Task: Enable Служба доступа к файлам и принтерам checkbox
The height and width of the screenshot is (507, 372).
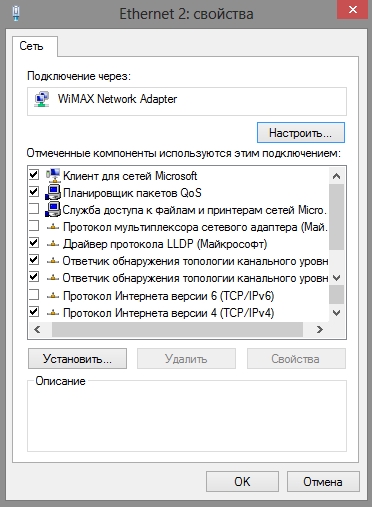Action: coord(34,209)
